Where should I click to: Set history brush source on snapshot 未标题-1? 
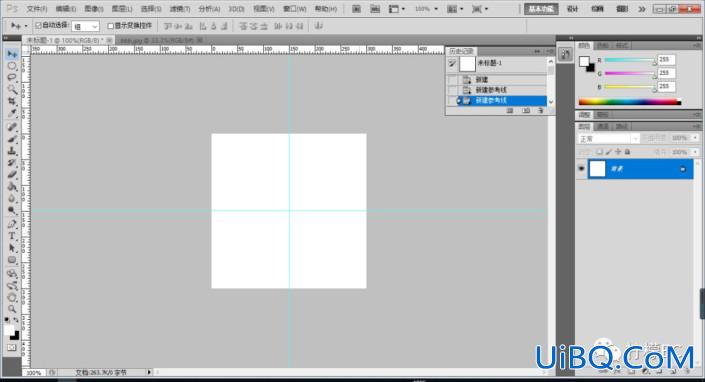(452, 64)
